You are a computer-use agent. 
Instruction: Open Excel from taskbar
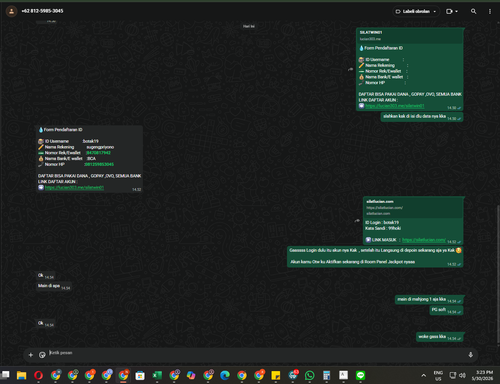(x=157, y=376)
